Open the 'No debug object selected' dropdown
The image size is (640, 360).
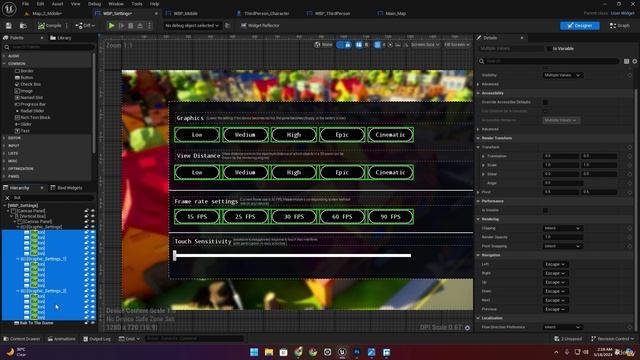tap(192, 26)
